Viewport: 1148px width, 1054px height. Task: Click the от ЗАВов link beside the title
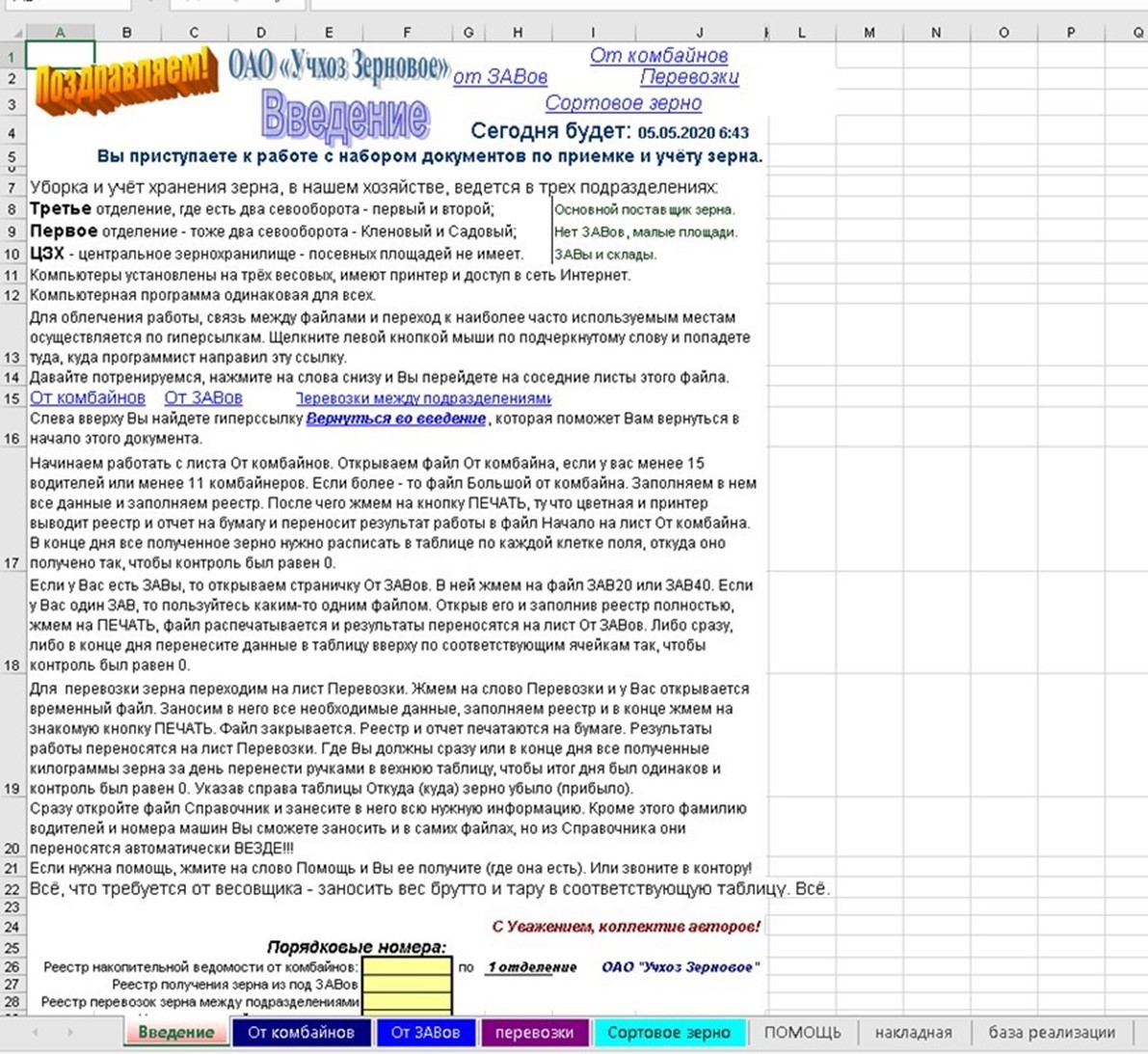pyautogui.click(x=500, y=77)
